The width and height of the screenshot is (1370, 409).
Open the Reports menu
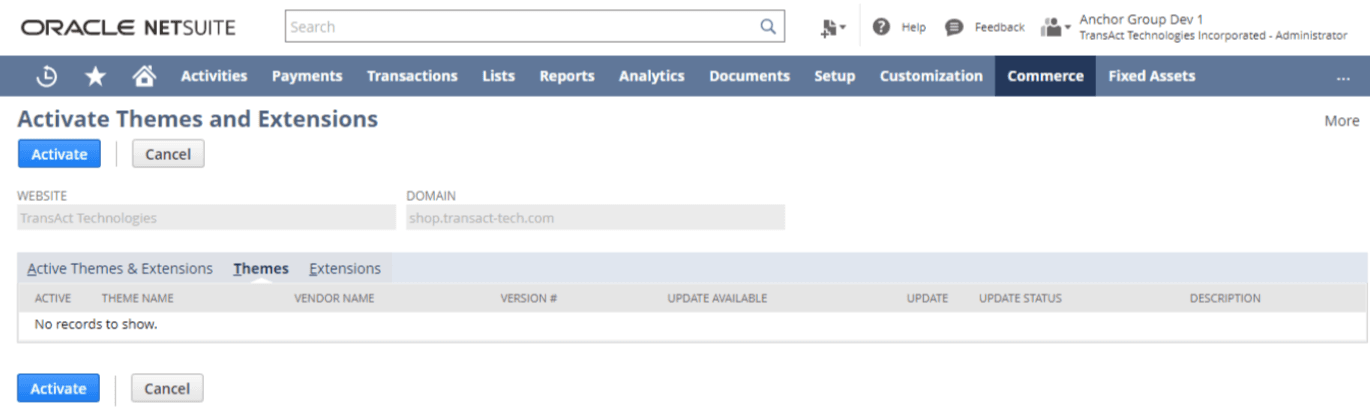pyautogui.click(x=567, y=76)
